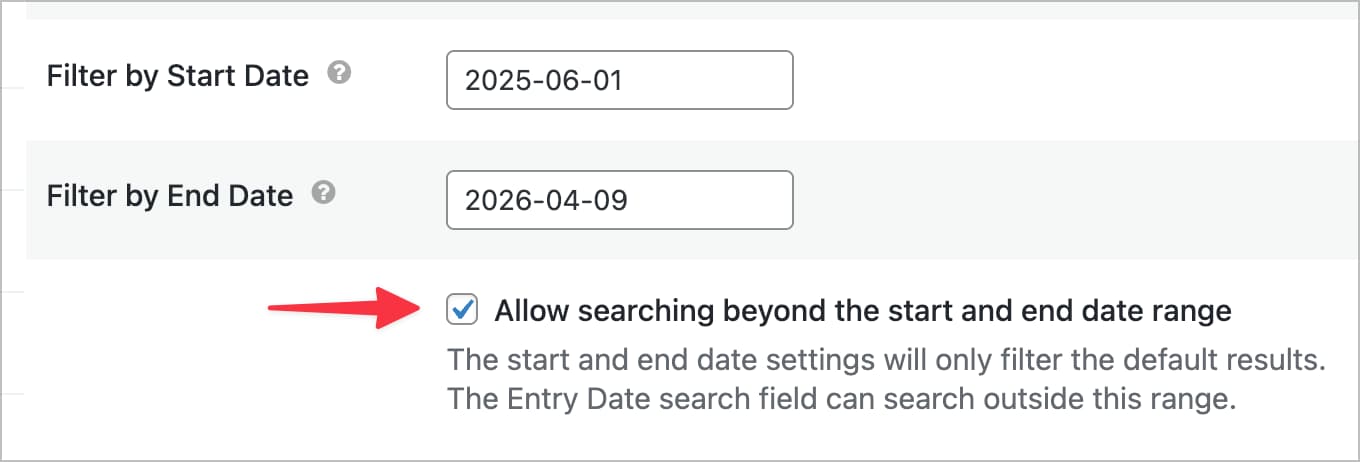The height and width of the screenshot is (462, 1360).
Task: Disable searching outside the start/end date range
Action: (x=463, y=311)
